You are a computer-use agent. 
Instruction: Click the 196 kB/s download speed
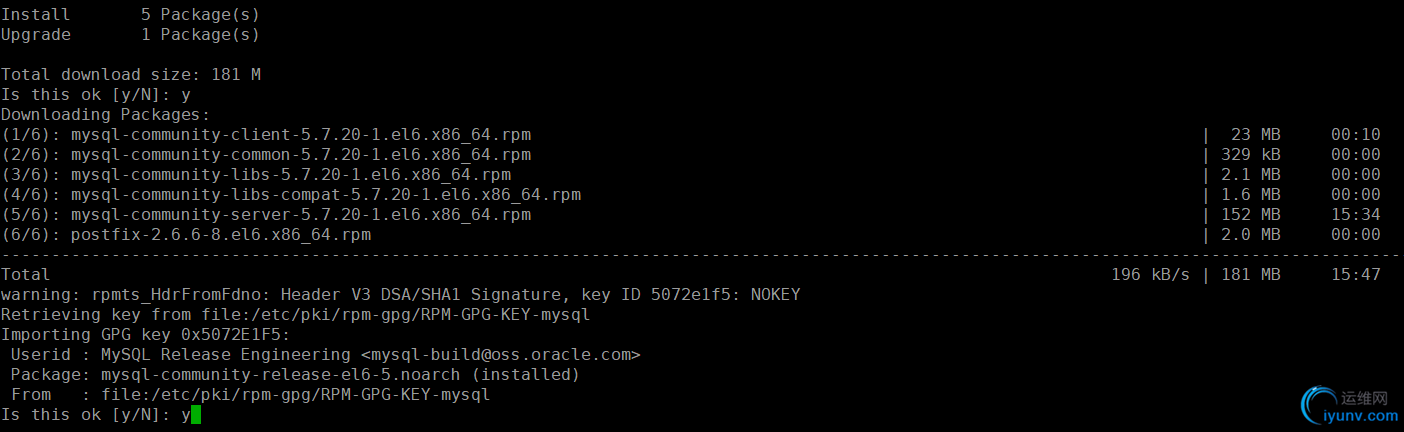tap(1151, 275)
